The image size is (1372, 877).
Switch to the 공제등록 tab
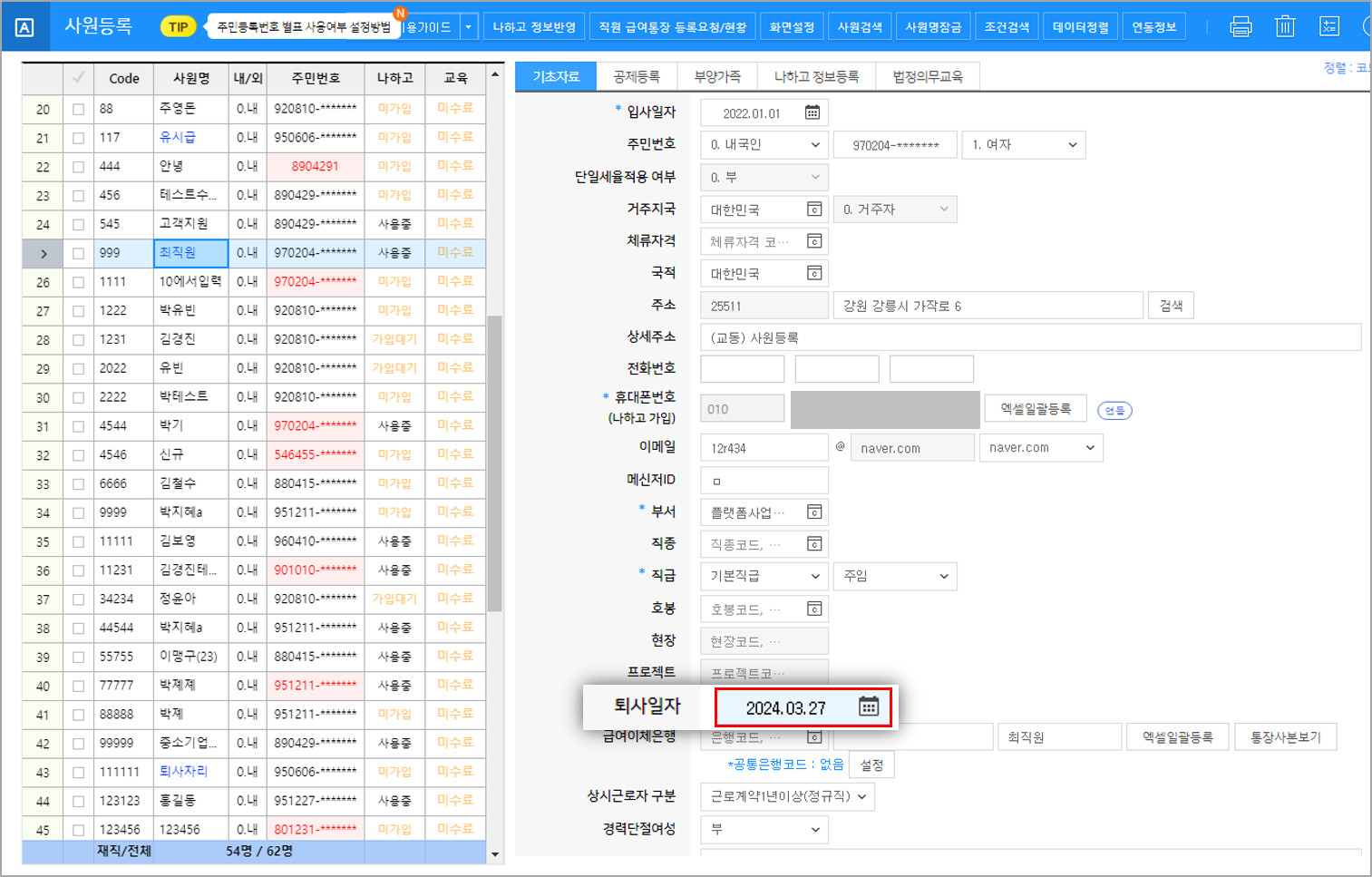tap(637, 77)
